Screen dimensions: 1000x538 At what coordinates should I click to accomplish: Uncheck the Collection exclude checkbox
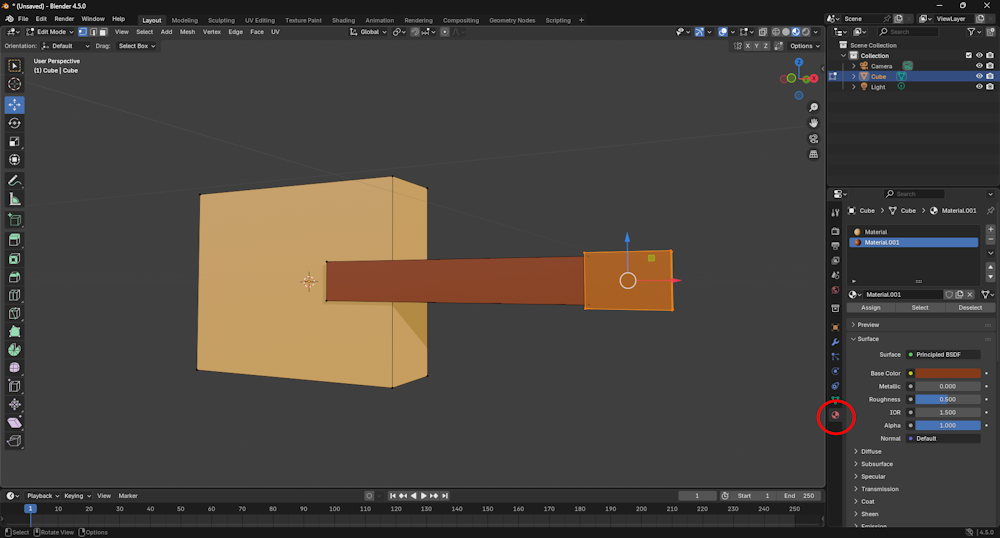pos(968,56)
